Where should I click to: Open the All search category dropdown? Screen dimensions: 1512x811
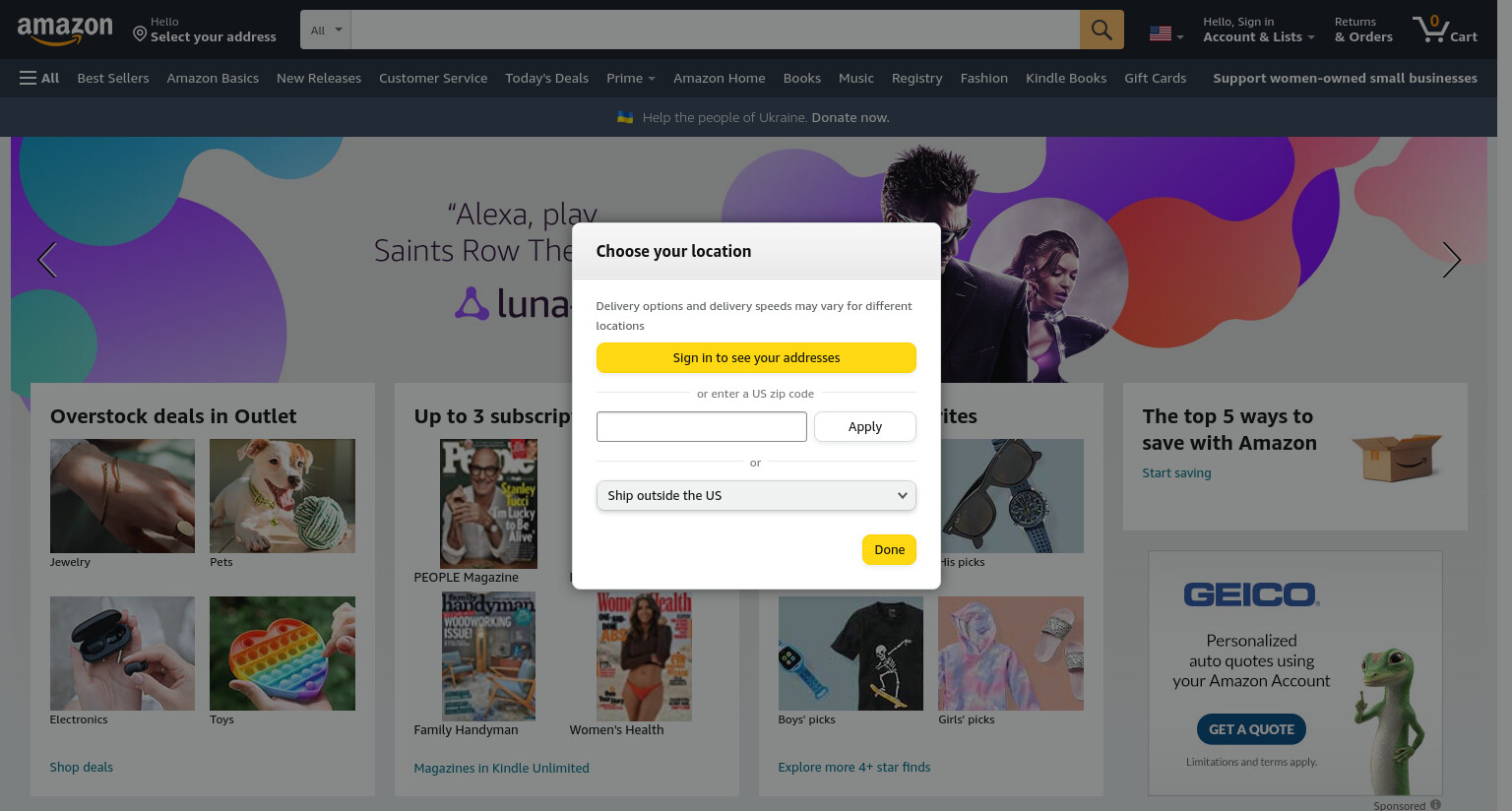coord(326,30)
